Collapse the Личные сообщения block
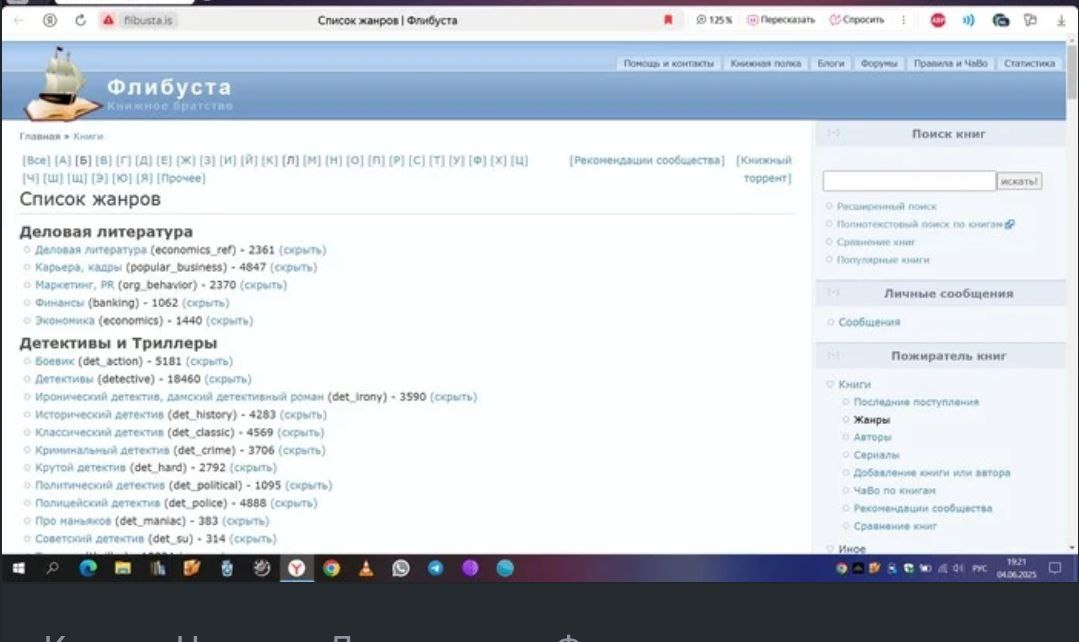The image size is (1079, 642). point(833,292)
